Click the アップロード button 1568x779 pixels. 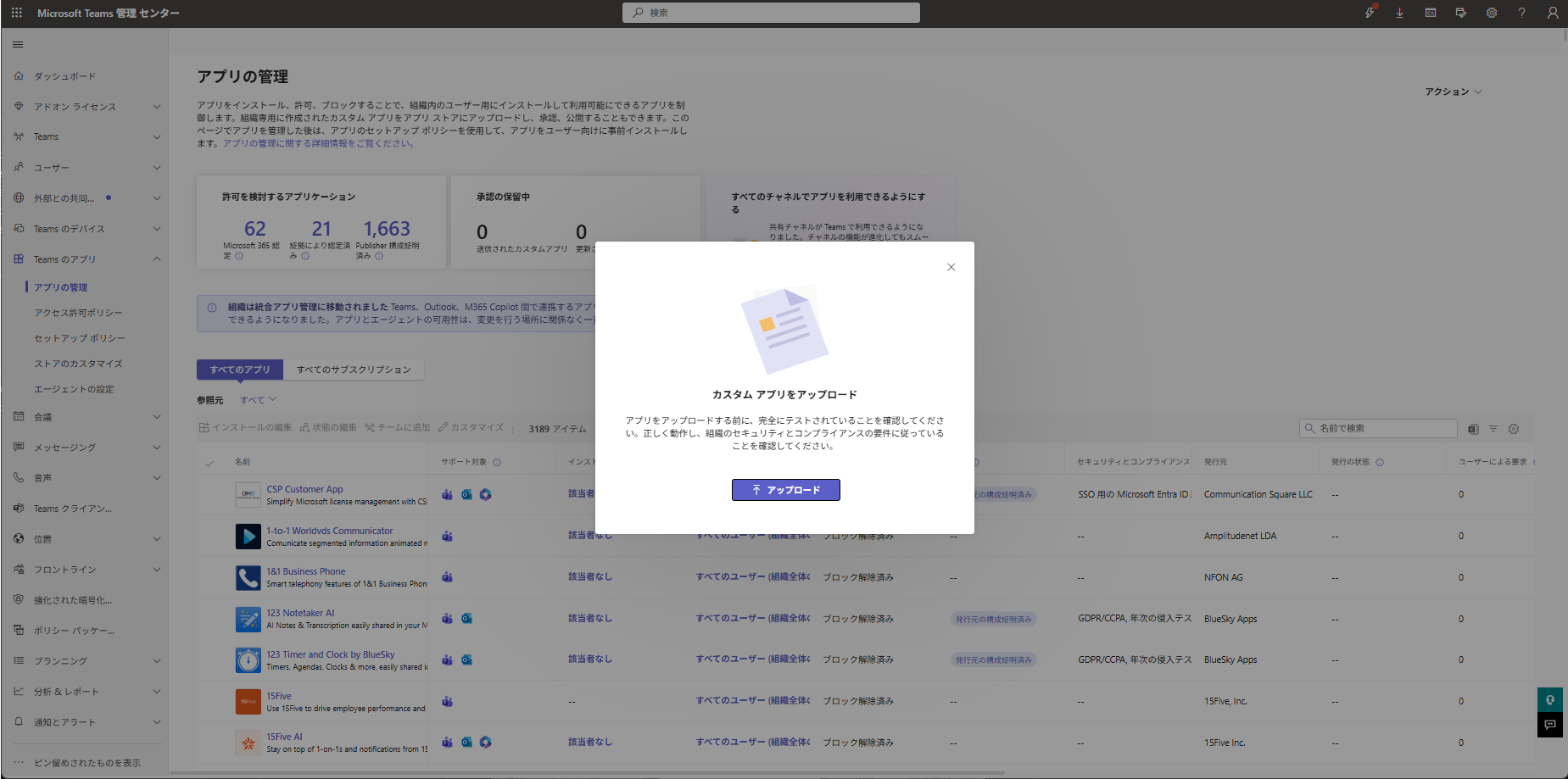(786, 490)
